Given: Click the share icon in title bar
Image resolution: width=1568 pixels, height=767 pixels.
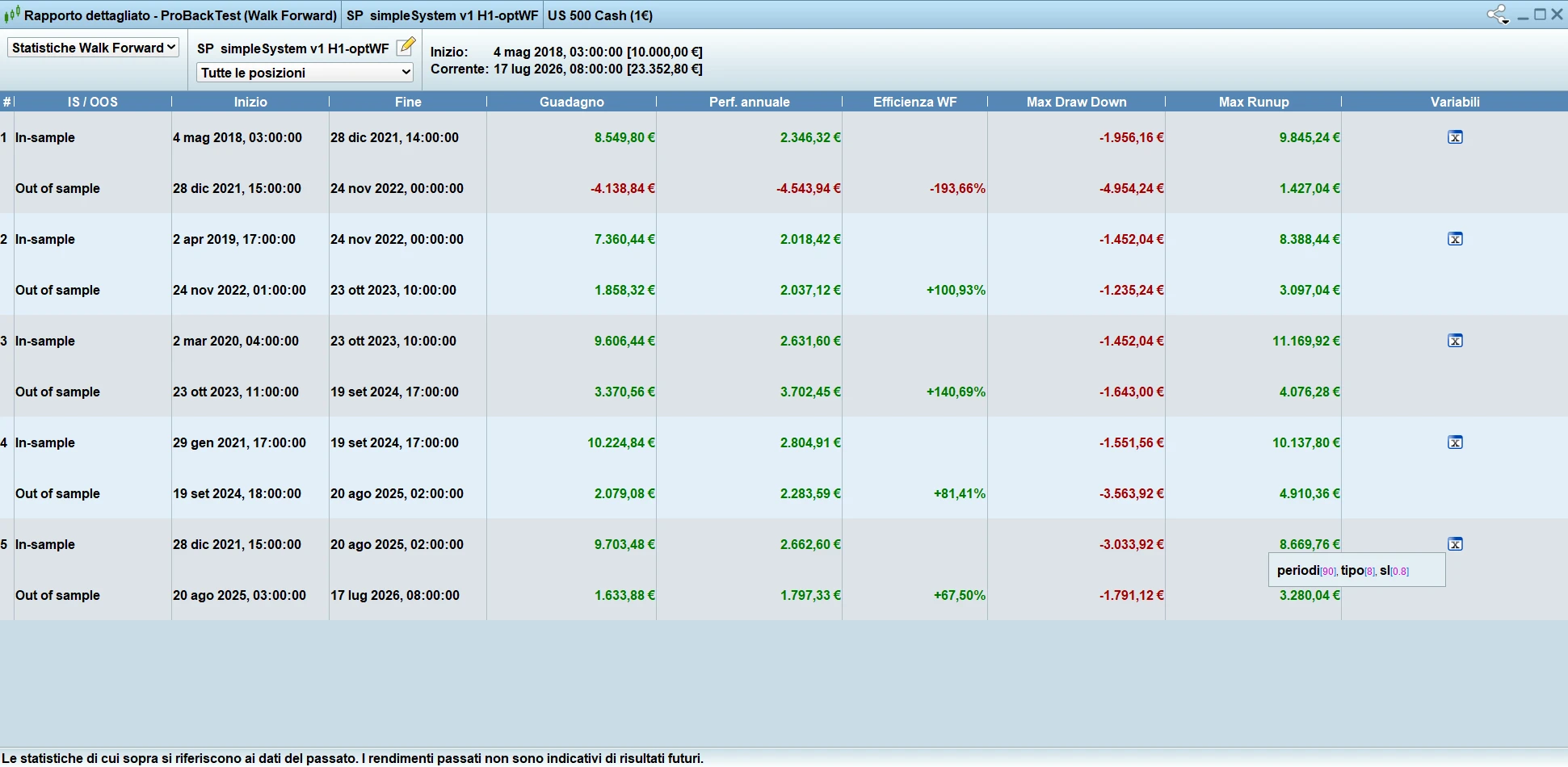Looking at the screenshot, I should click(x=1498, y=15).
